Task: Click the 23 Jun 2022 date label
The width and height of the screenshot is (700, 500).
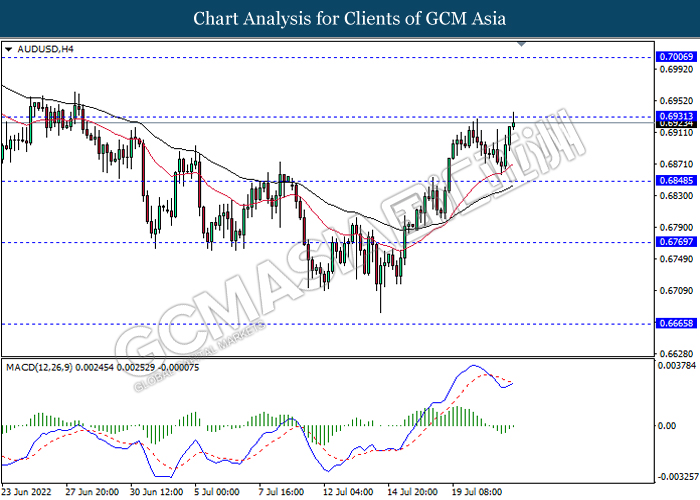Action: pyautogui.click(x=26, y=492)
